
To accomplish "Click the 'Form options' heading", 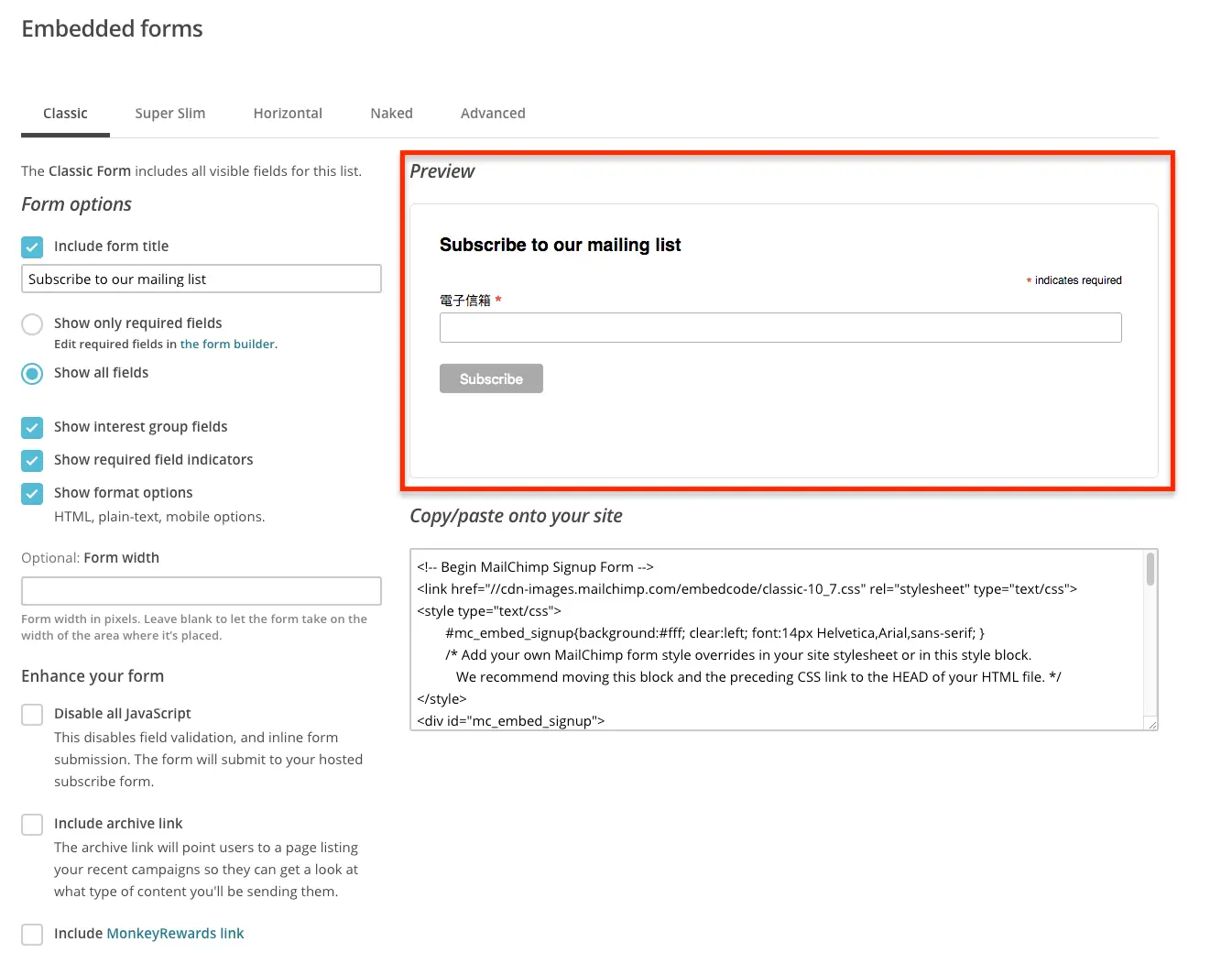I will pos(76,204).
